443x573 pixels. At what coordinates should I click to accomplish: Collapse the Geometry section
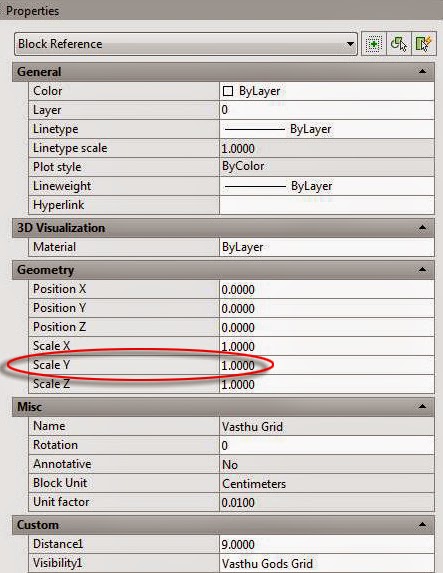pyautogui.click(x=422, y=270)
